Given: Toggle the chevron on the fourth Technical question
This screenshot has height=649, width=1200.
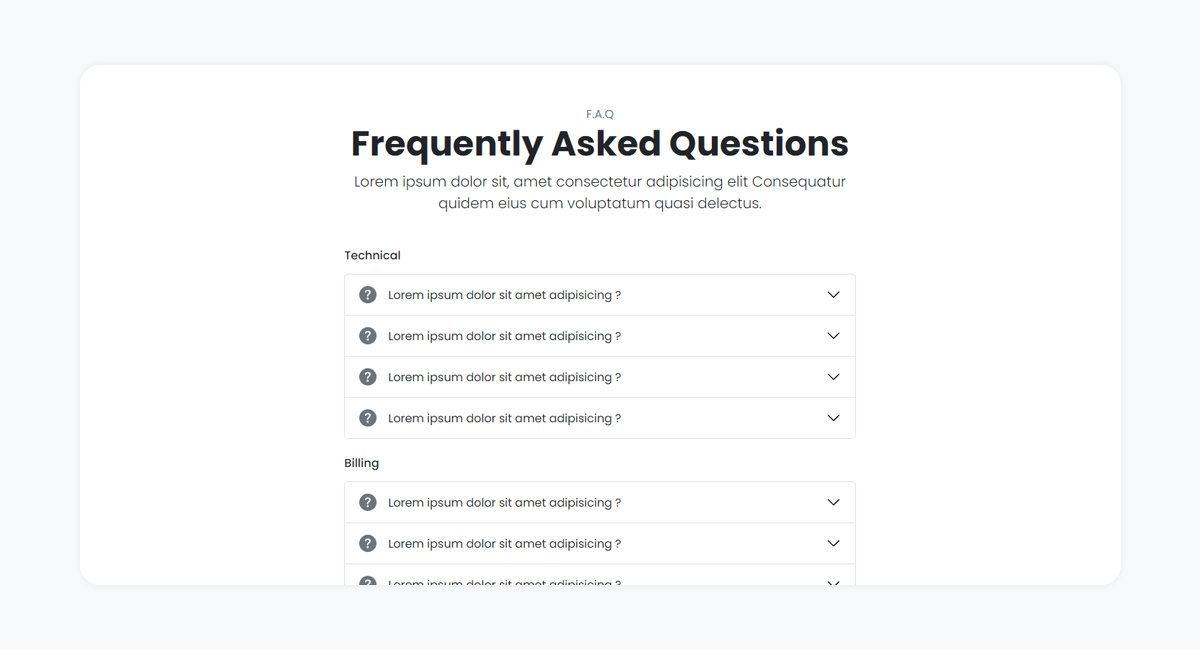Looking at the screenshot, I should (x=833, y=418).
